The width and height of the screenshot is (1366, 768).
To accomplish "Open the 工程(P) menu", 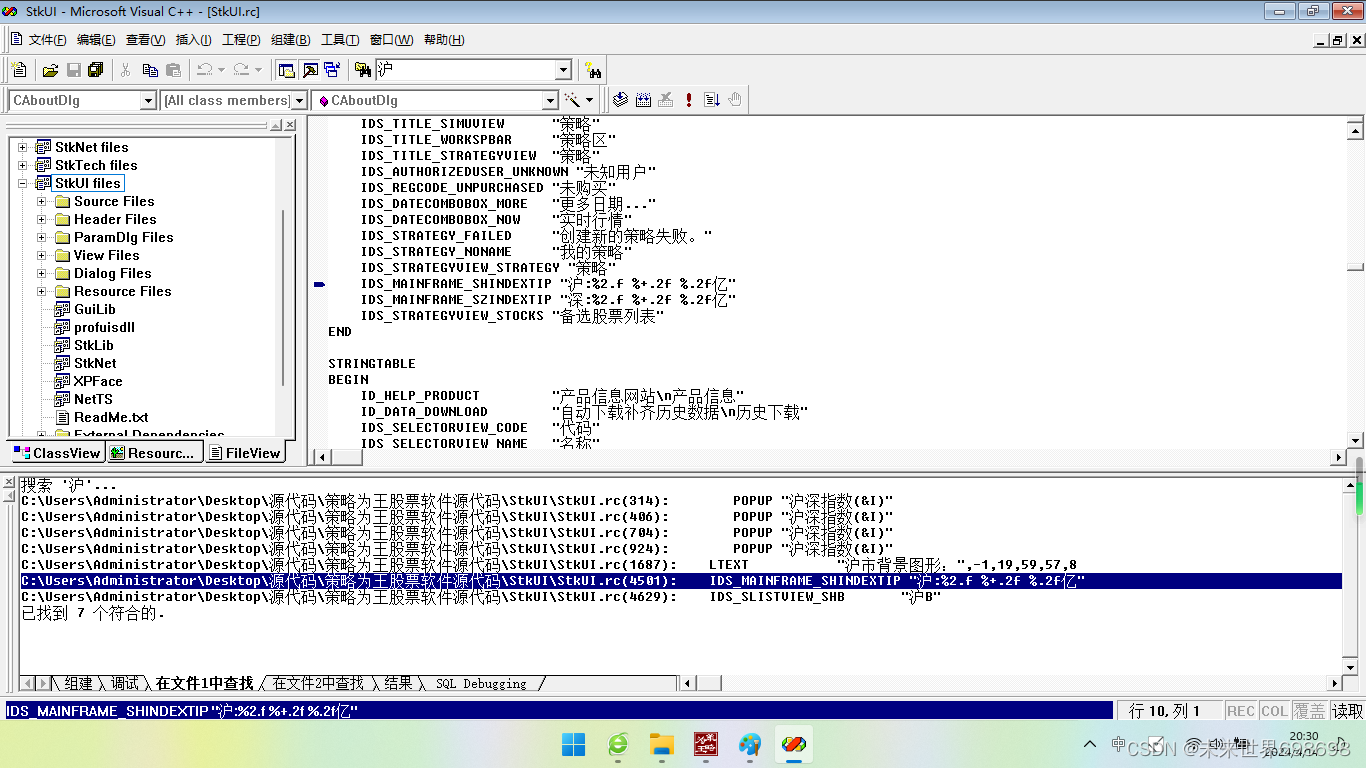I will [x=241, y=40].
